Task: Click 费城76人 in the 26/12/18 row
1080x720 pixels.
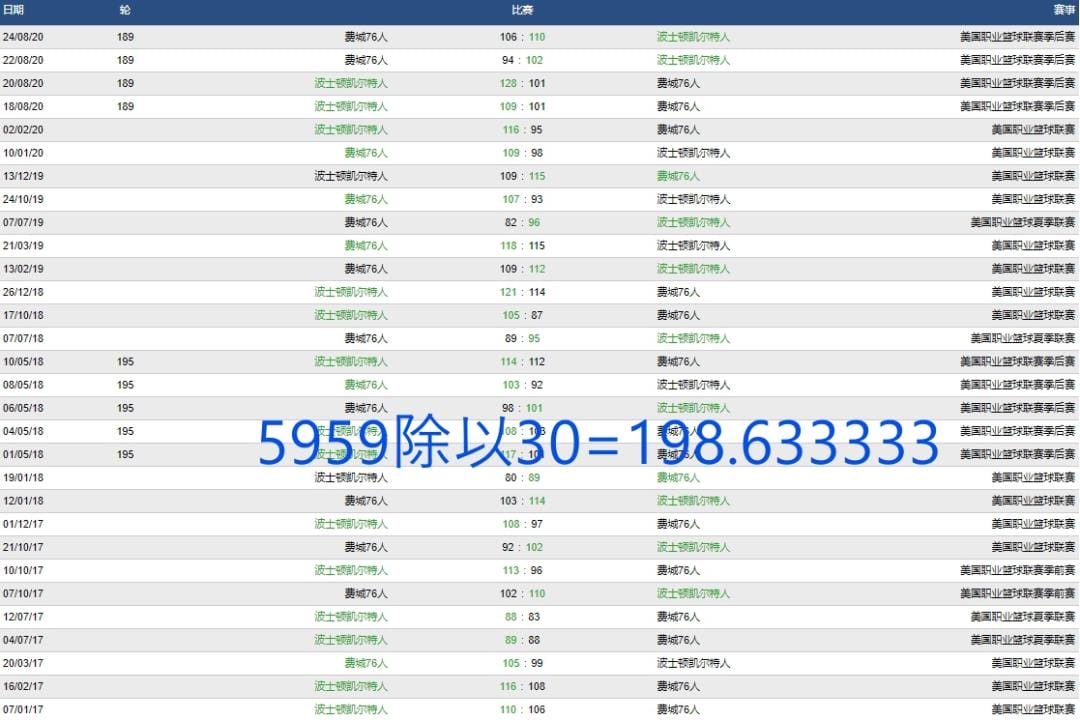Action: (x=678, y=292)
